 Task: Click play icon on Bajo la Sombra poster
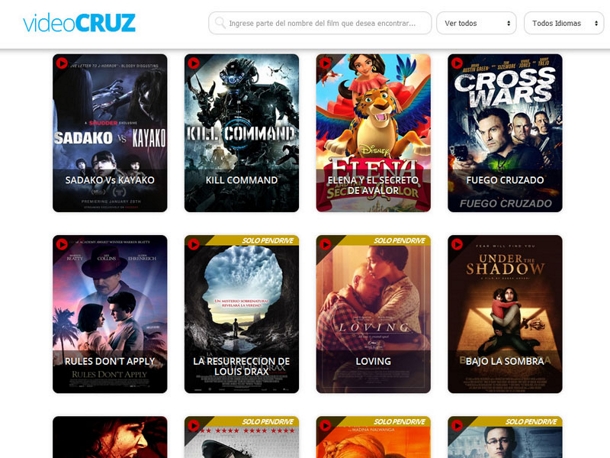pyautogui.click(x=458, y=244)
